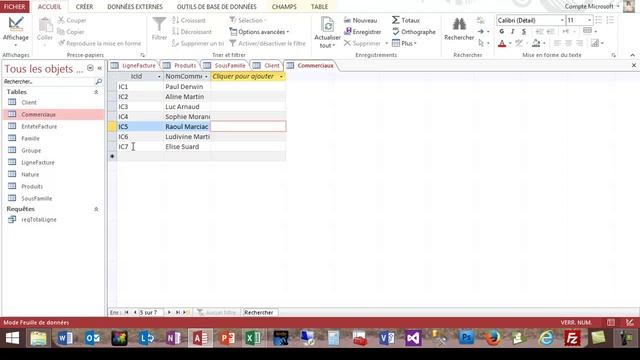Open the NomComm column header dropdown arrow
This screenshot has width=640, height=360.
[206, 77]
